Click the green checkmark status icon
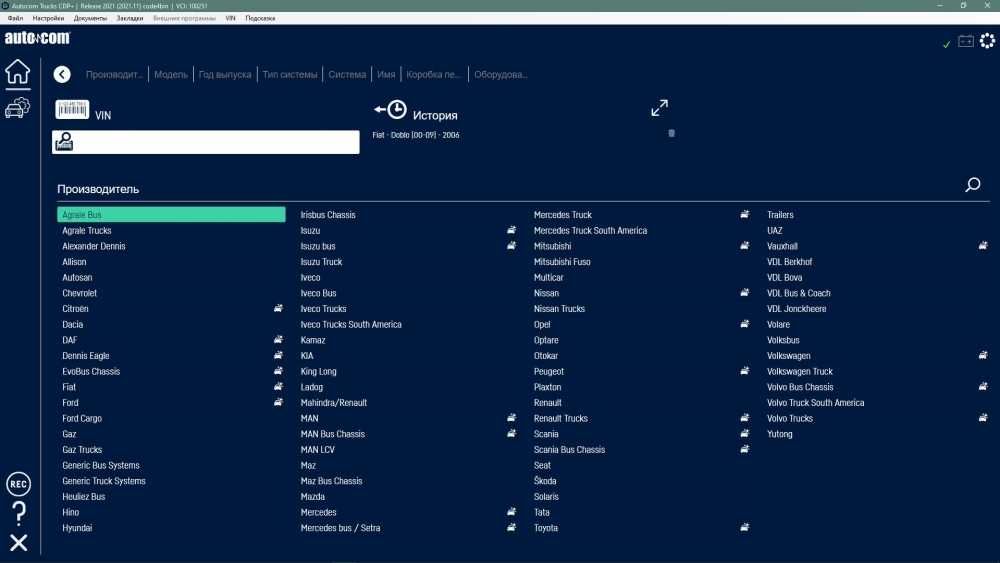Viewport: 1000px width, 563px height. 946,44
